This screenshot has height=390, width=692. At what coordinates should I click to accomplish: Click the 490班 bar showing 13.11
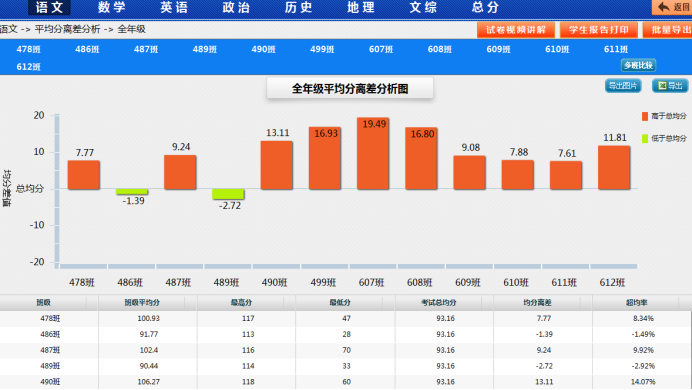coord(276,165)
